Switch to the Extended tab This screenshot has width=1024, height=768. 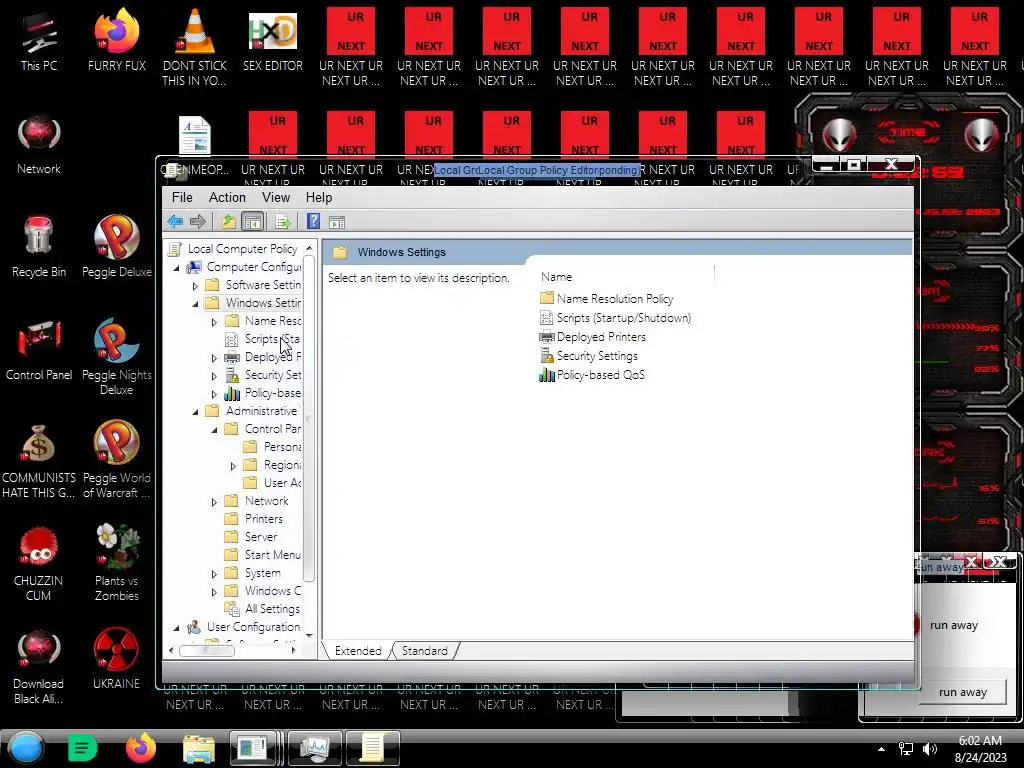(x=358, y=651)
